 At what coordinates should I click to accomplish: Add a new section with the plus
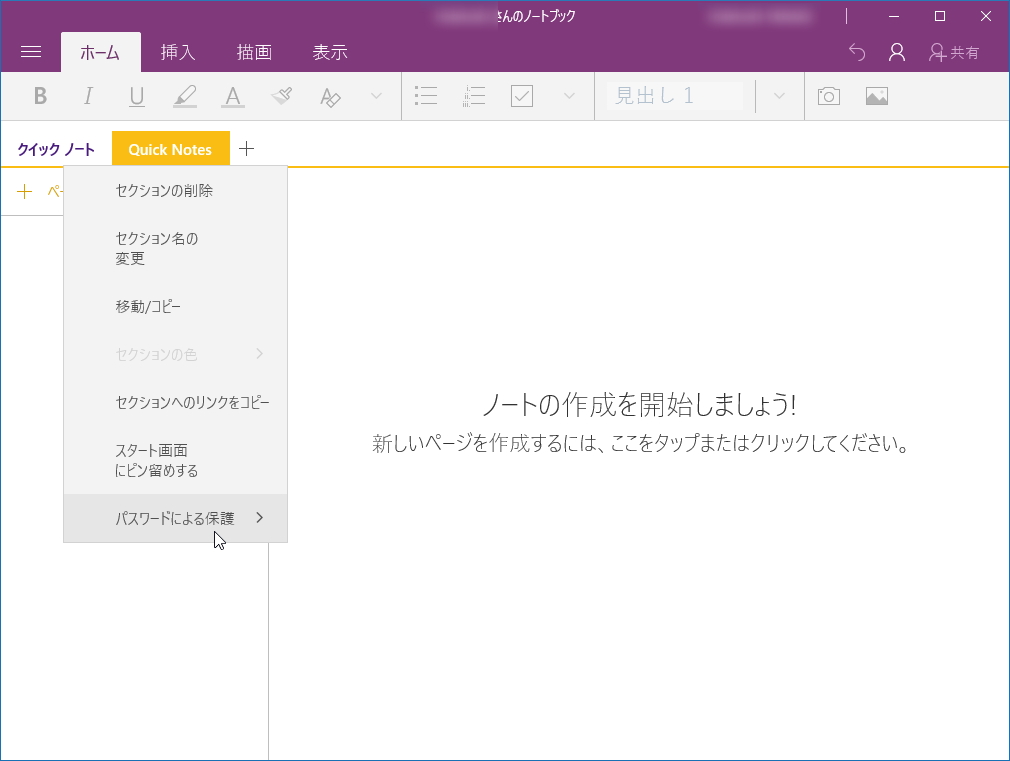[x=247, y=148]
